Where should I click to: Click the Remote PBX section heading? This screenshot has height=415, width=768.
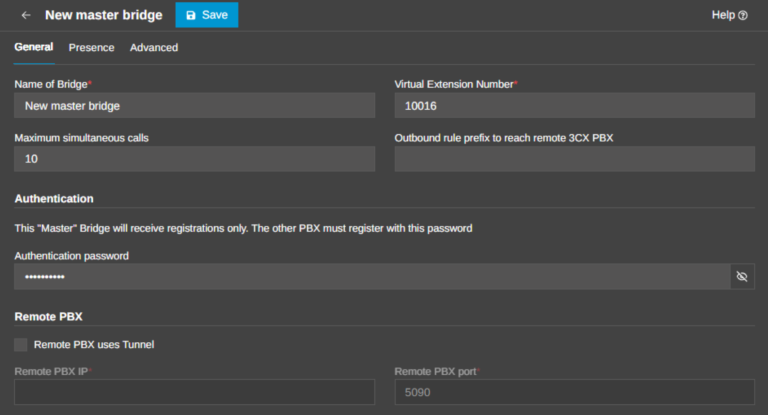pos(48,317)
